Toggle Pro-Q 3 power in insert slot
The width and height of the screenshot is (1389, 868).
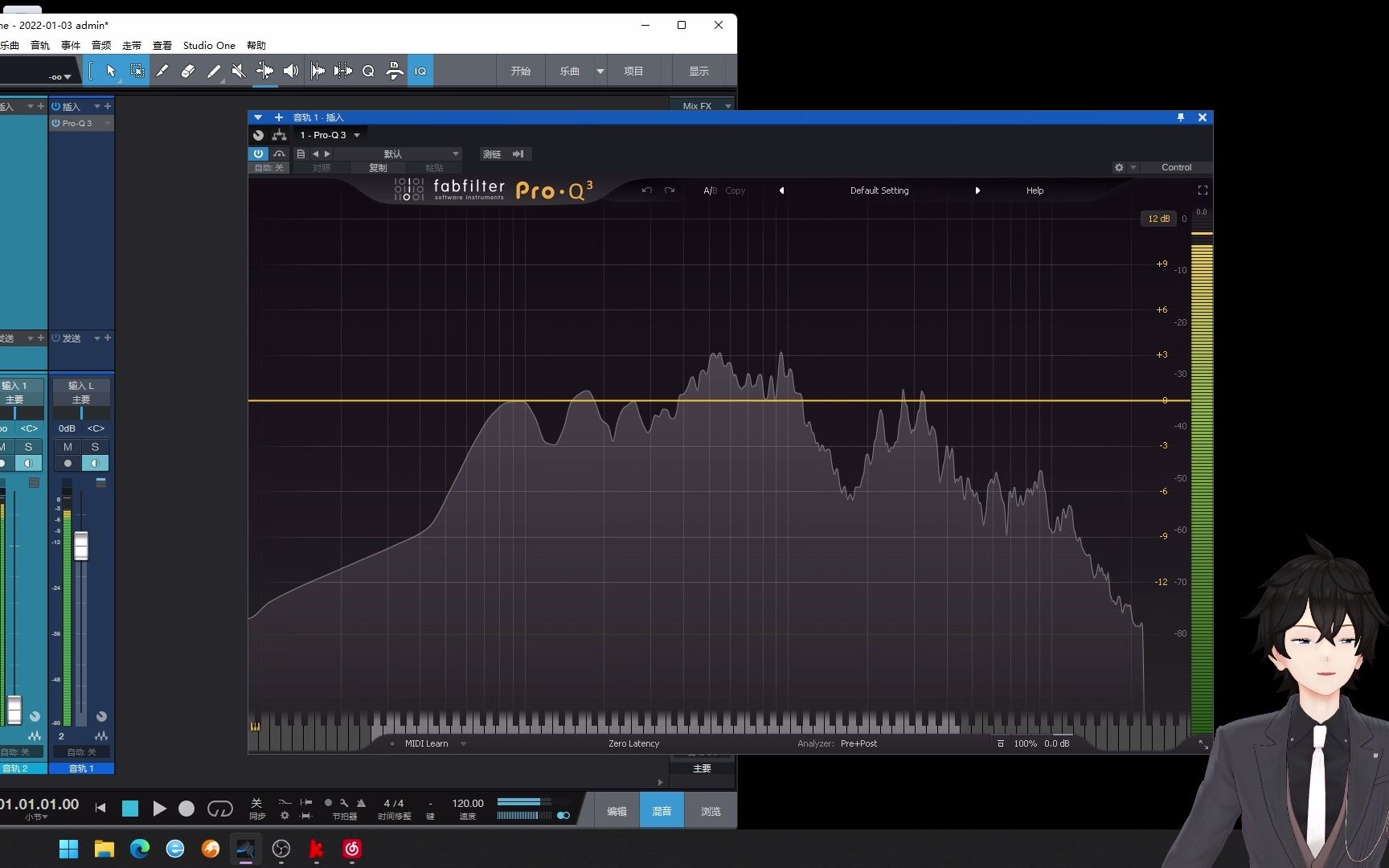(x=56, y=123)
